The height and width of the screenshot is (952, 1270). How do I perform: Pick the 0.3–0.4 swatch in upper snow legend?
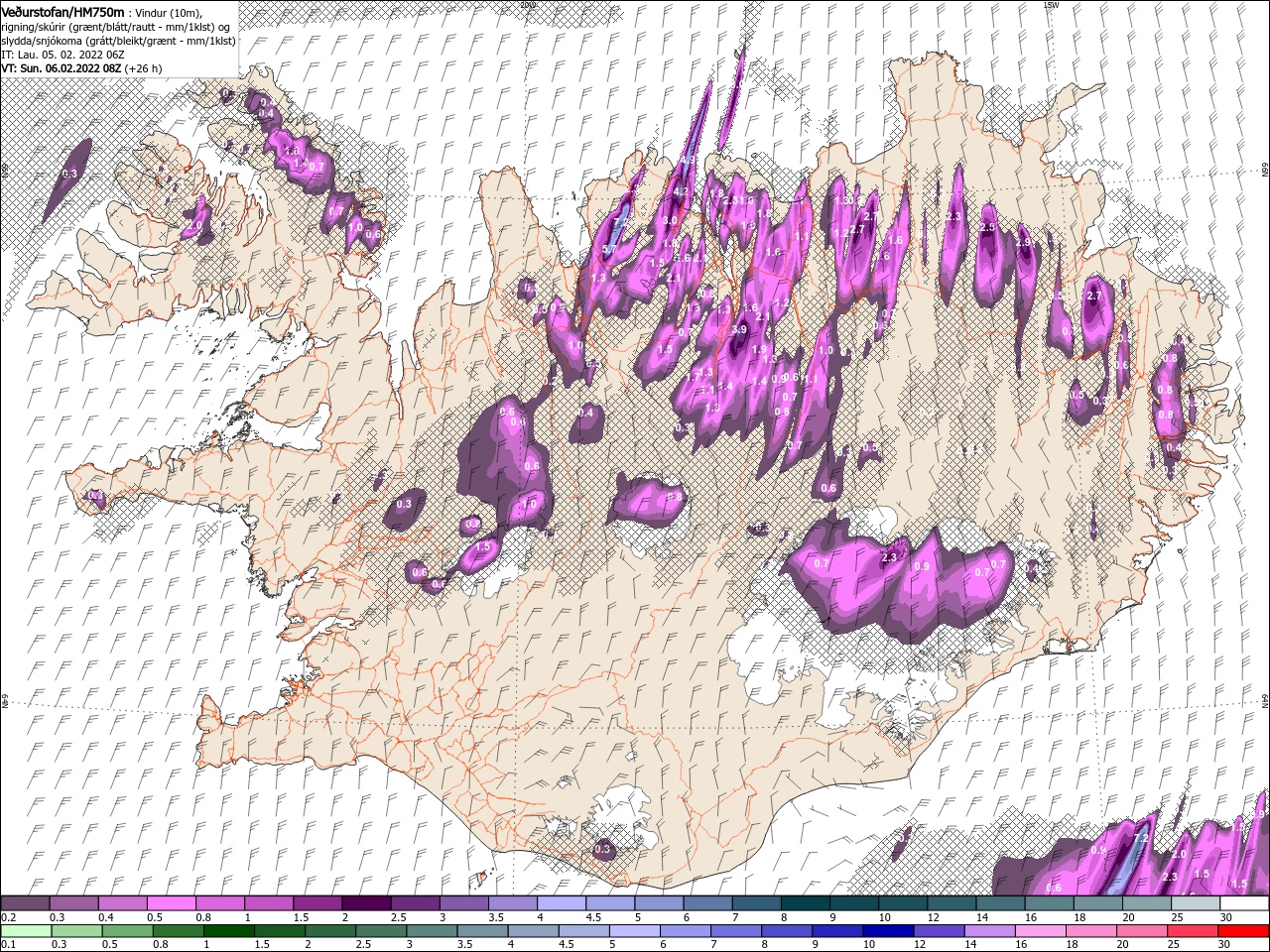point(73,903)
